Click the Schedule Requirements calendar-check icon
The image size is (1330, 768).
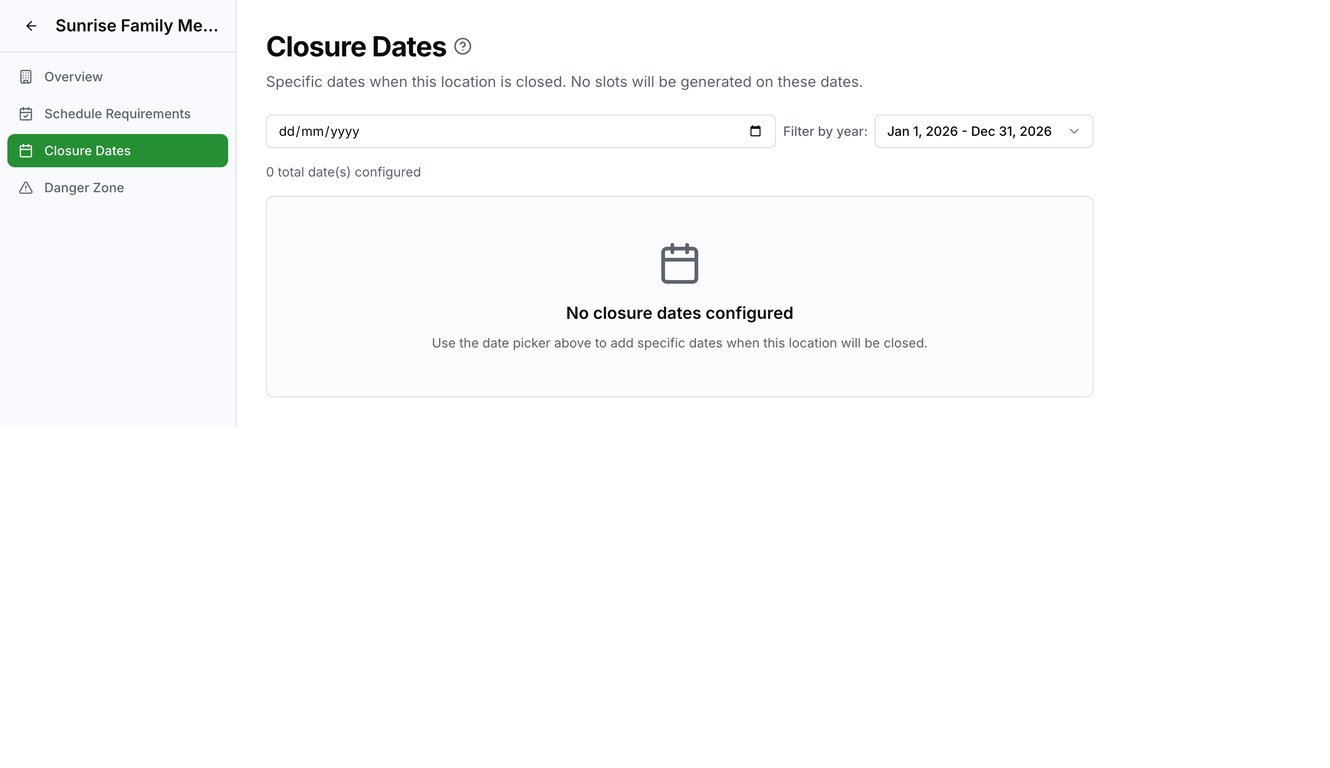tap(26, 114)
